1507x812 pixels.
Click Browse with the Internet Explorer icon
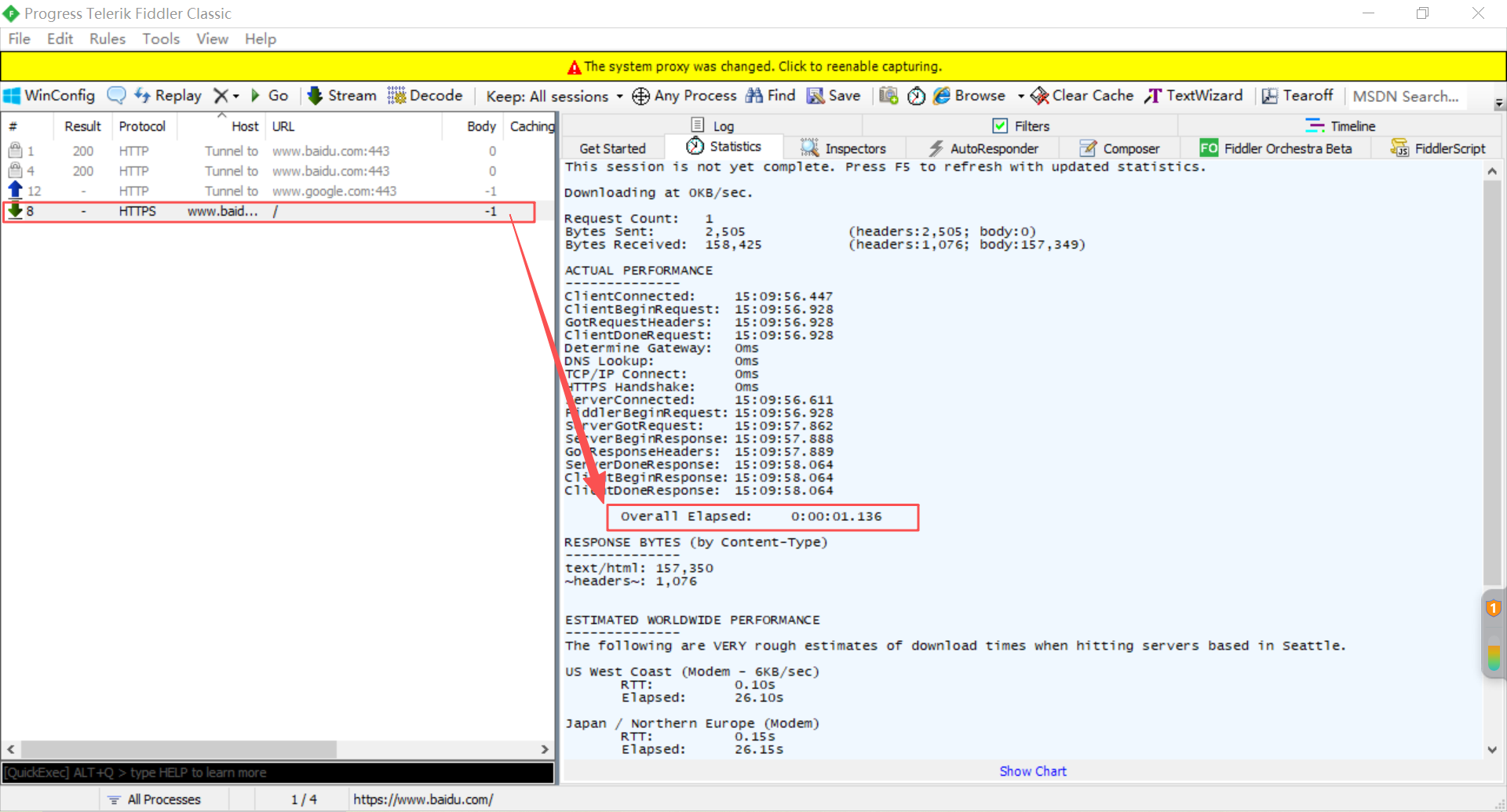[969, 96]
